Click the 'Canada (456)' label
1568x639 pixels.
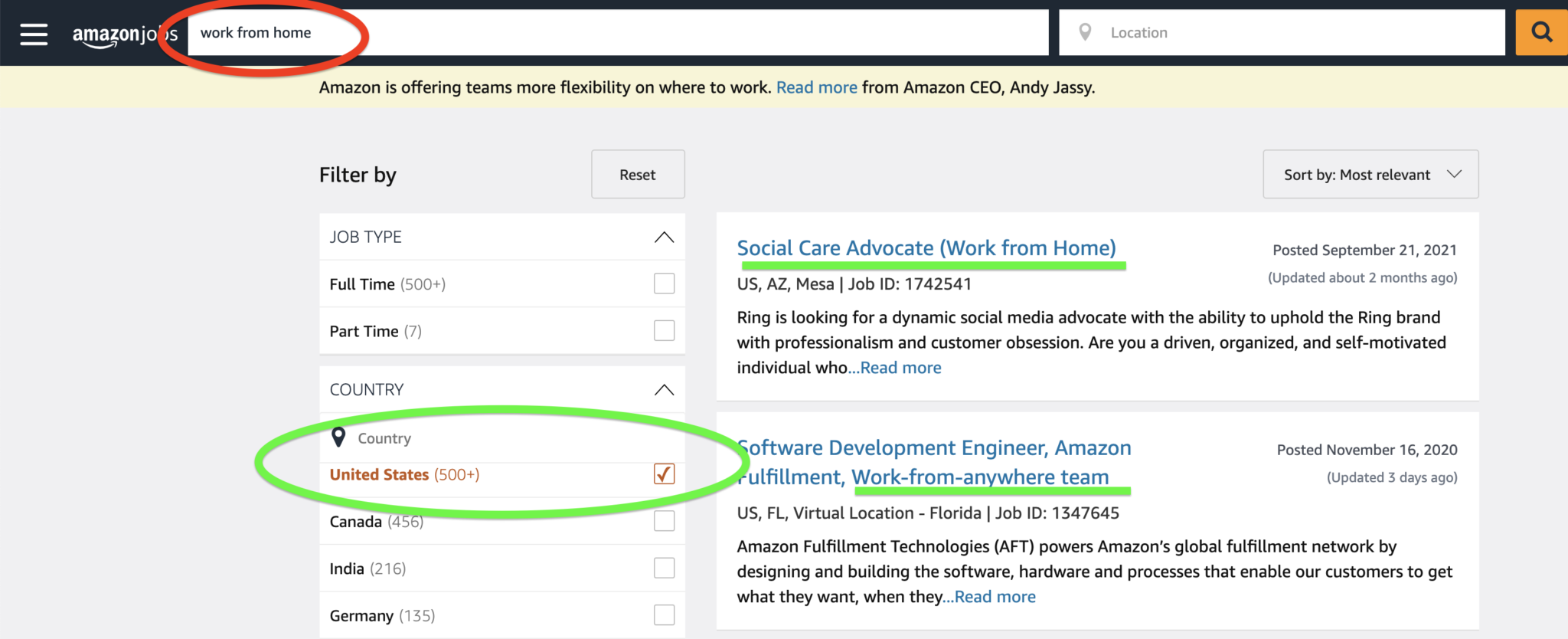click(x=376, y=522)
